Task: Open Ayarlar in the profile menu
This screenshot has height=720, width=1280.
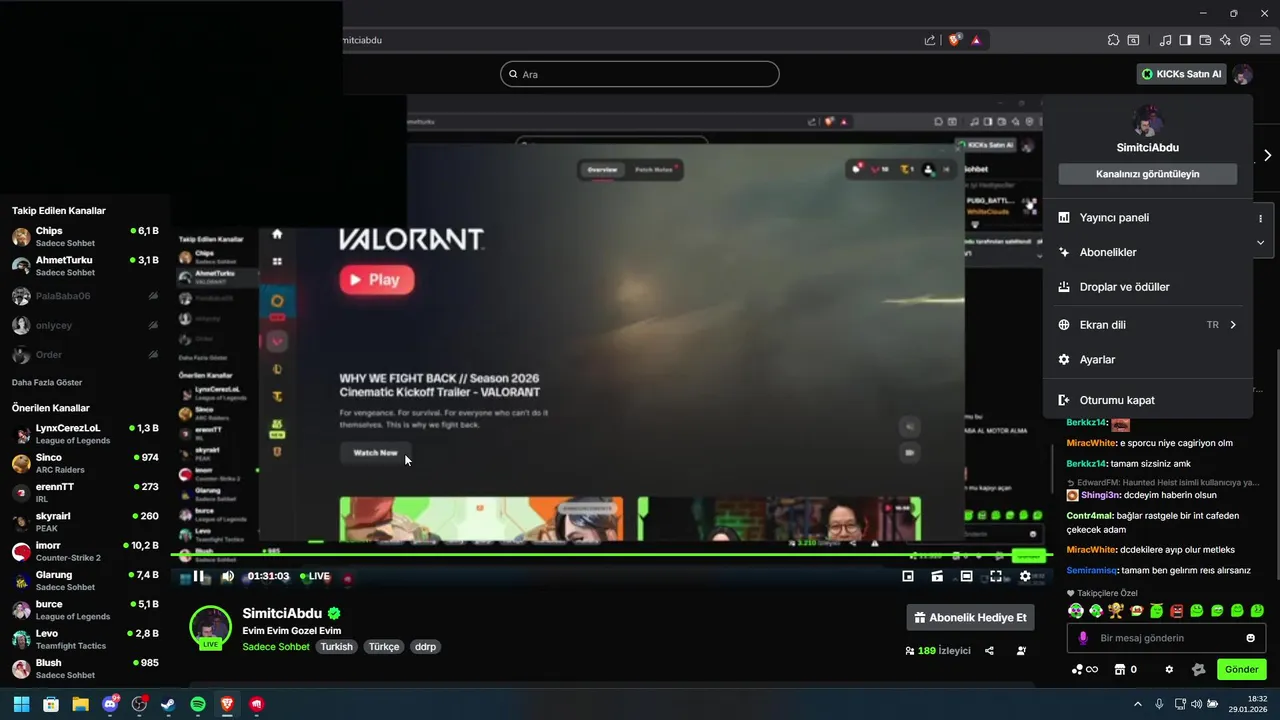Action: click(x=1147, y=359)
